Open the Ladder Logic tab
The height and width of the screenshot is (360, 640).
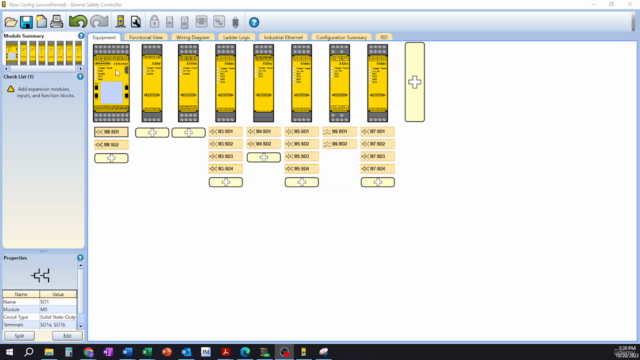coord(236,37)
